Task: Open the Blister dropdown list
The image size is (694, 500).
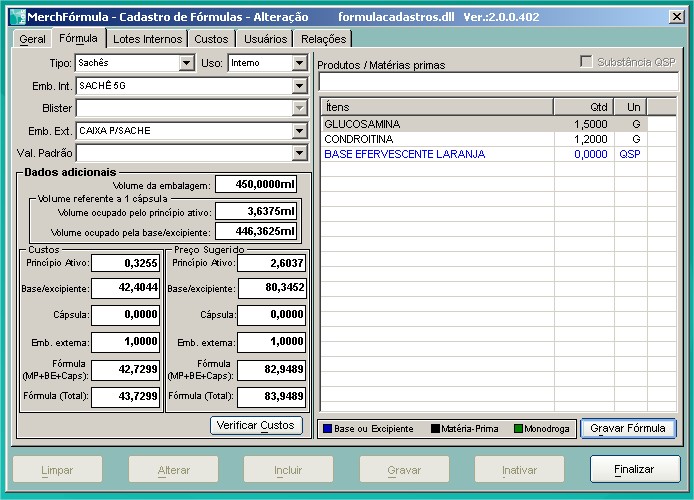Action: [299, 108]
